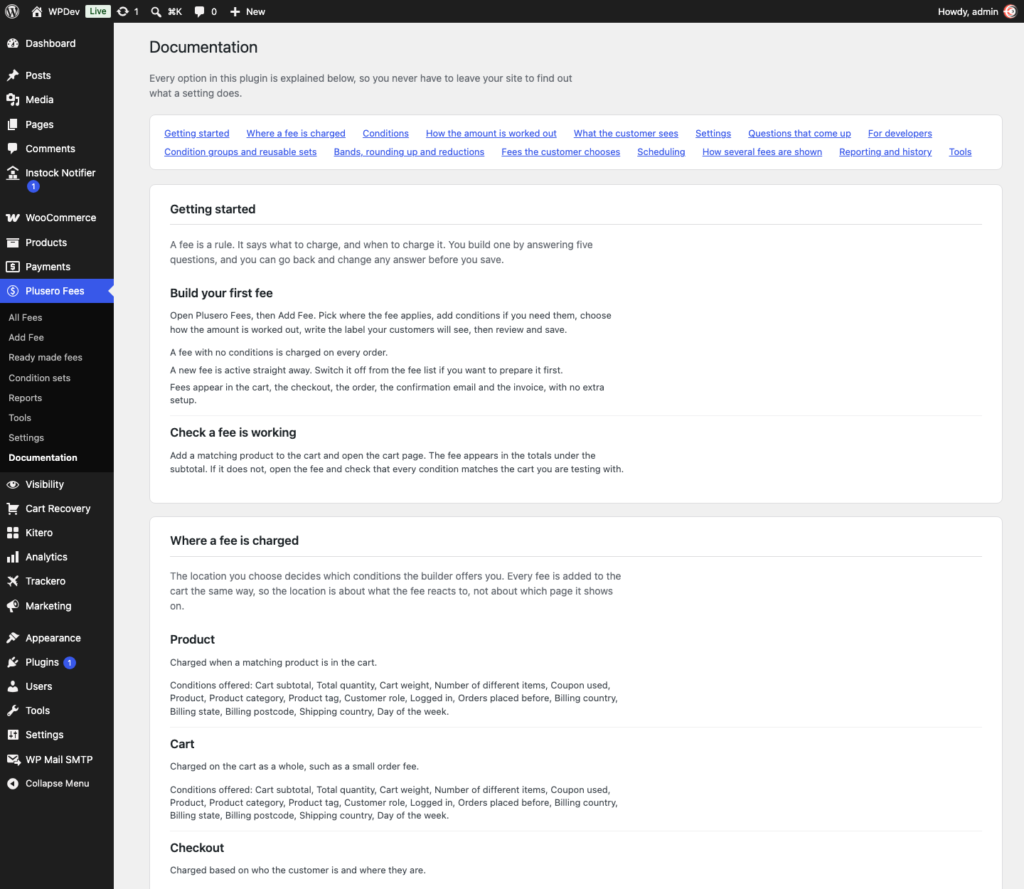The image size is (1024, 889).
Task: Open Questions that come up link
Action: (799, 133)
